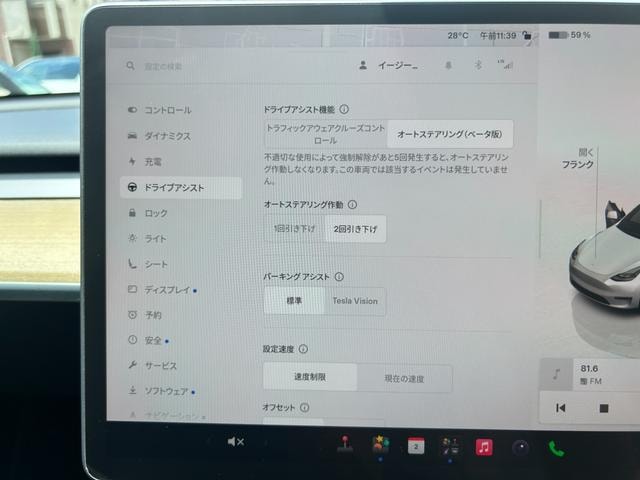Stop the radio playback
Screen dimensions: 640x480
[604, 408]
